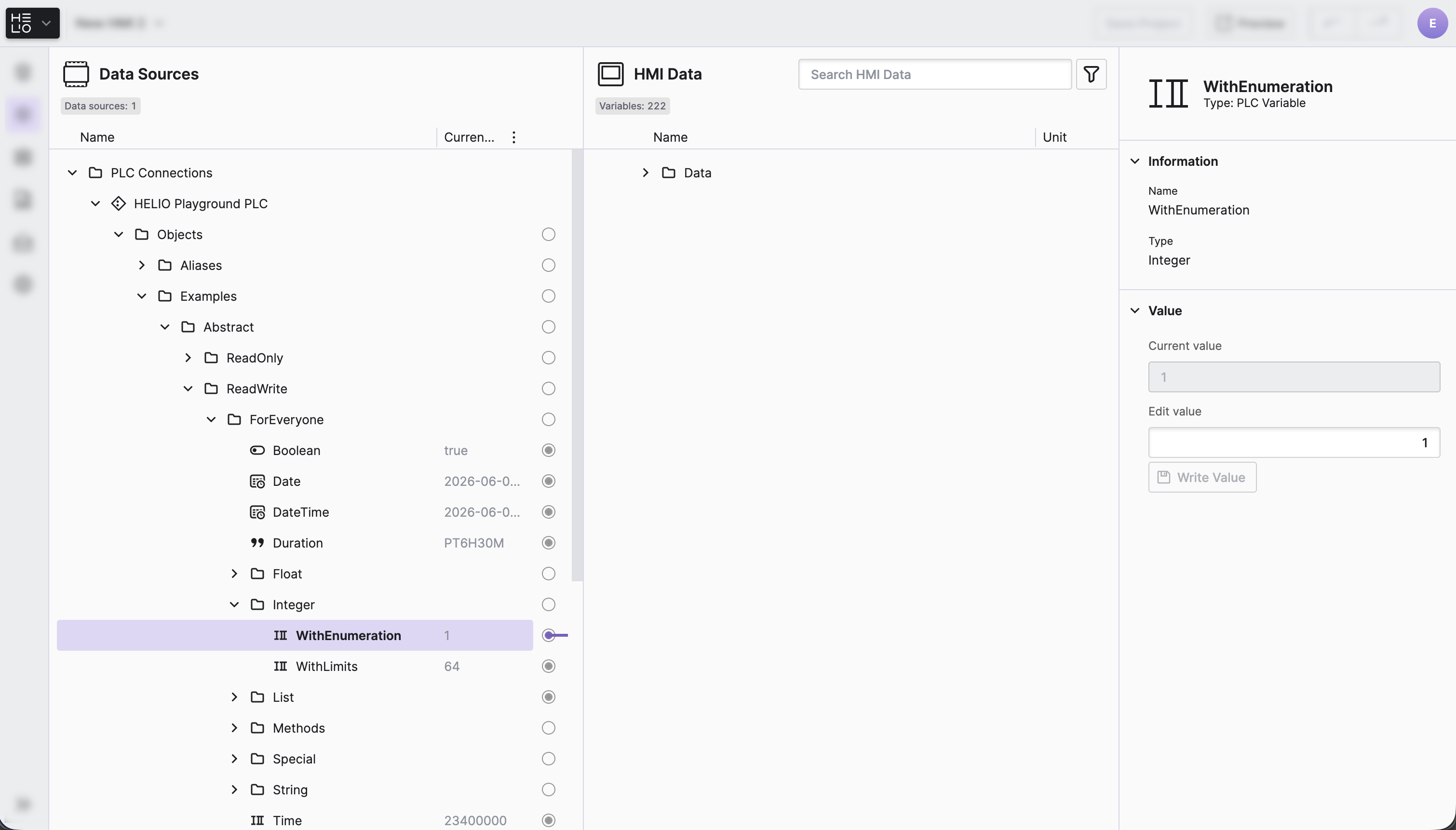This screenshot has height=830, width=1456.
Task: Toggle the radio circle for ReadOnly
Action: coord(549,358)
